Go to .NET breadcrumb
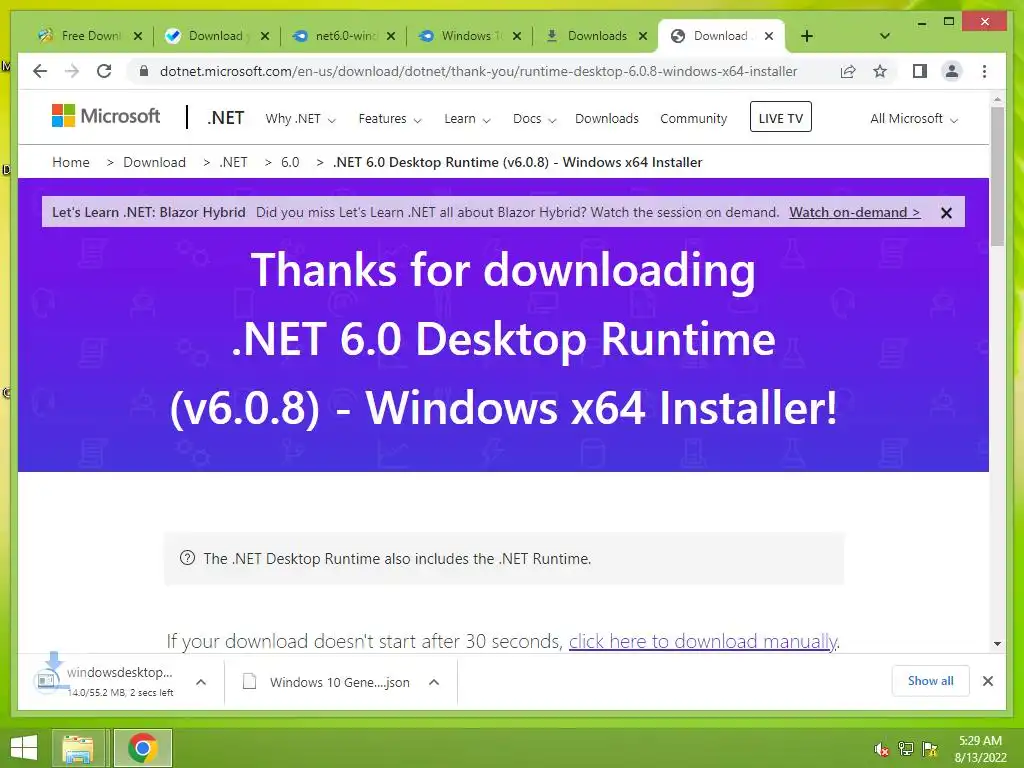Viewport: 1024px width, 768px height. click(x=233, y=162)
